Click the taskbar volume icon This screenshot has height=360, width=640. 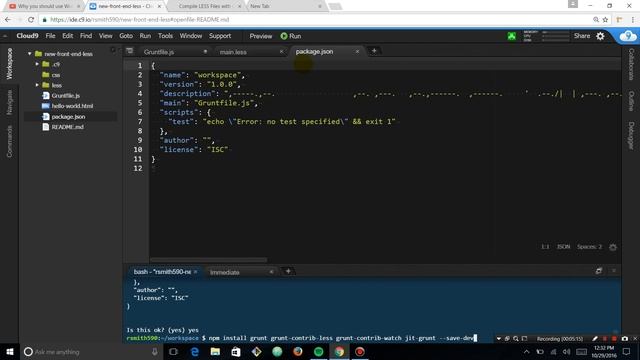567,351
